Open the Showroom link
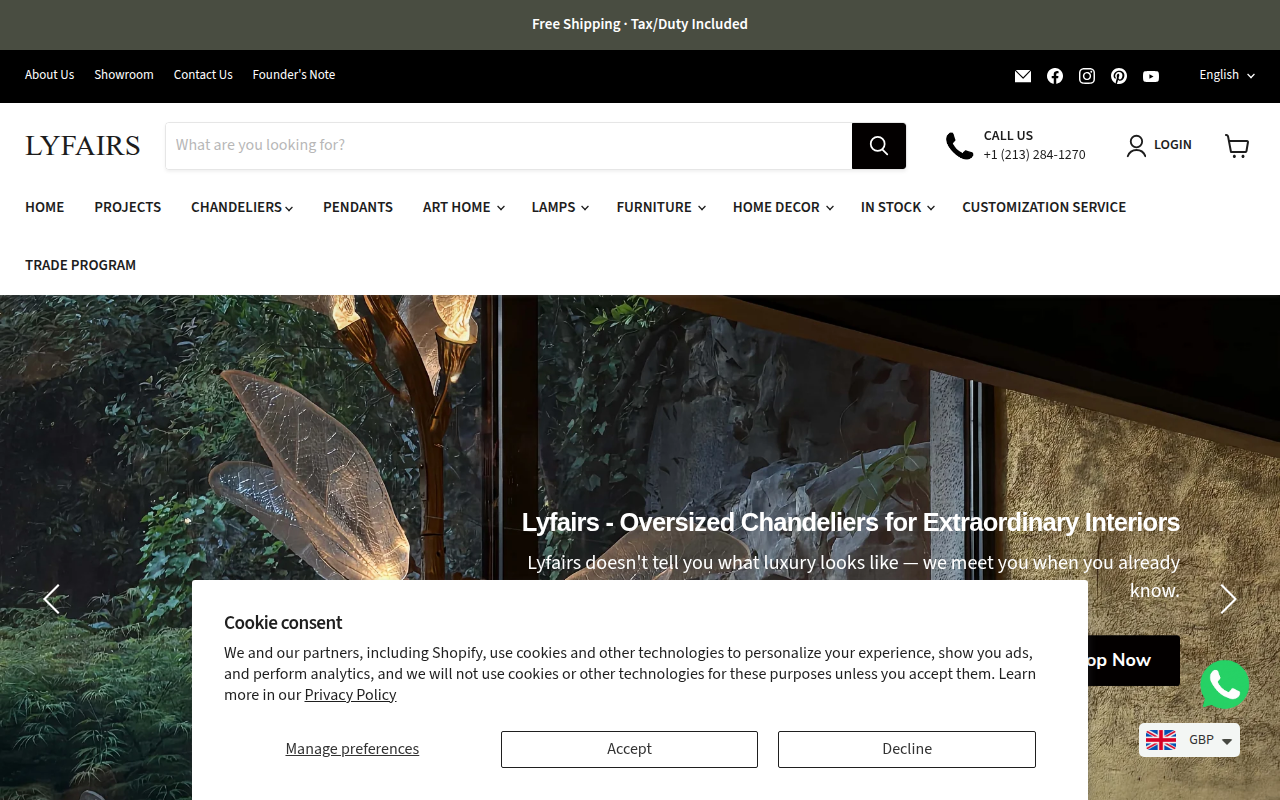 tap(124, 75)
